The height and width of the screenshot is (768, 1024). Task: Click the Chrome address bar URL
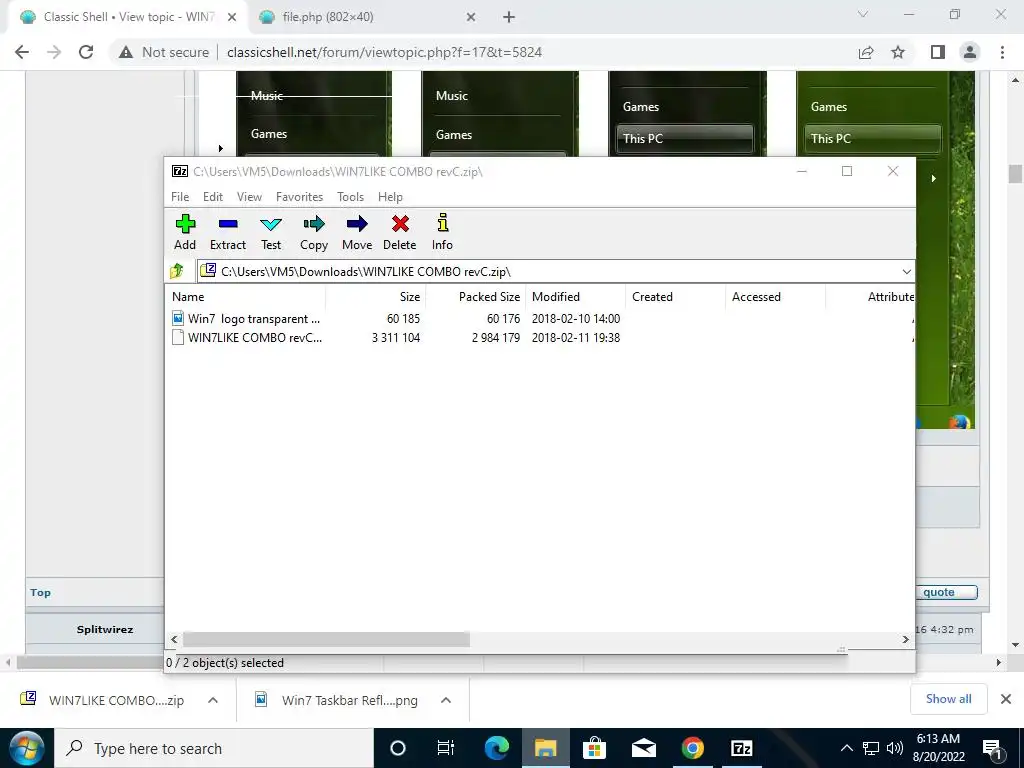click(385, 52)
